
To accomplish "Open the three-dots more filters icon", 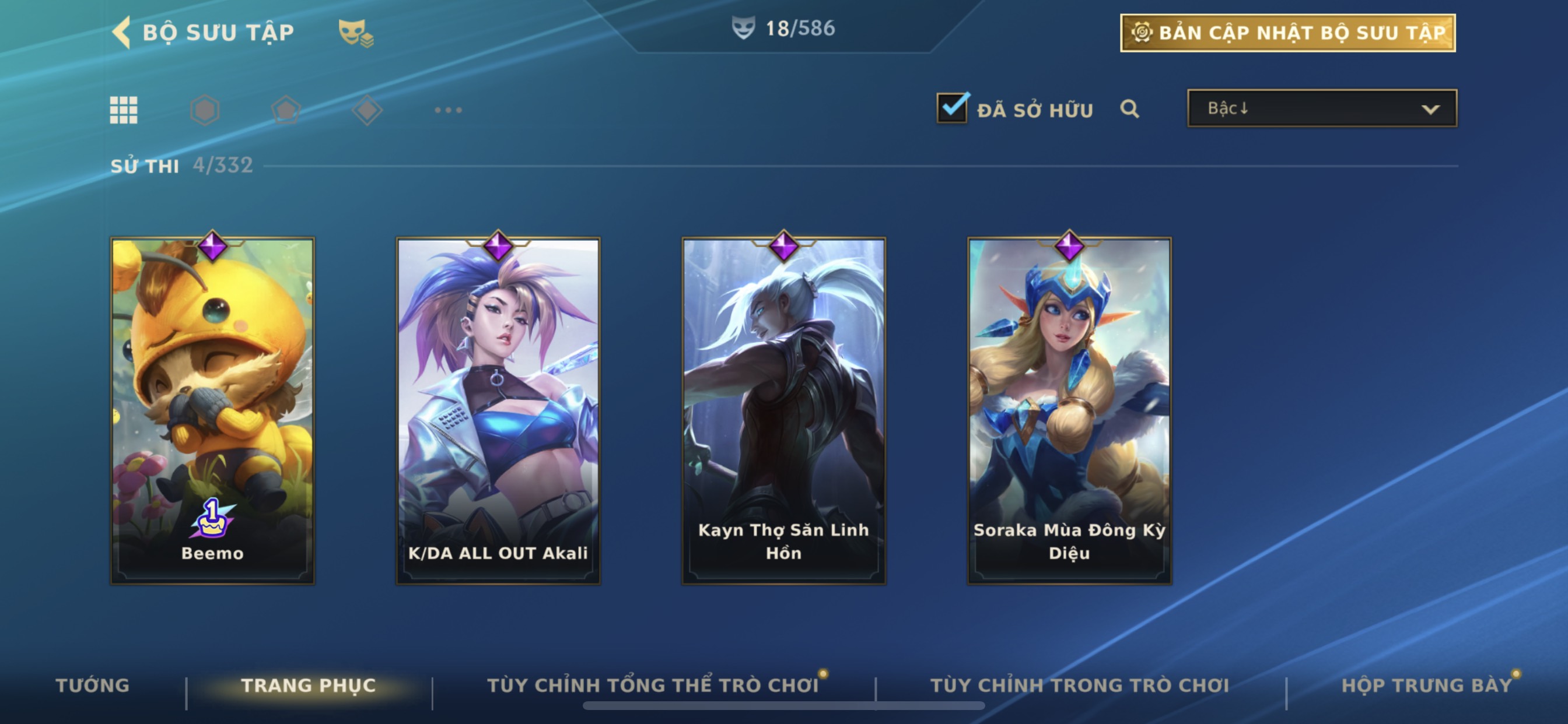I will [449, 110].
